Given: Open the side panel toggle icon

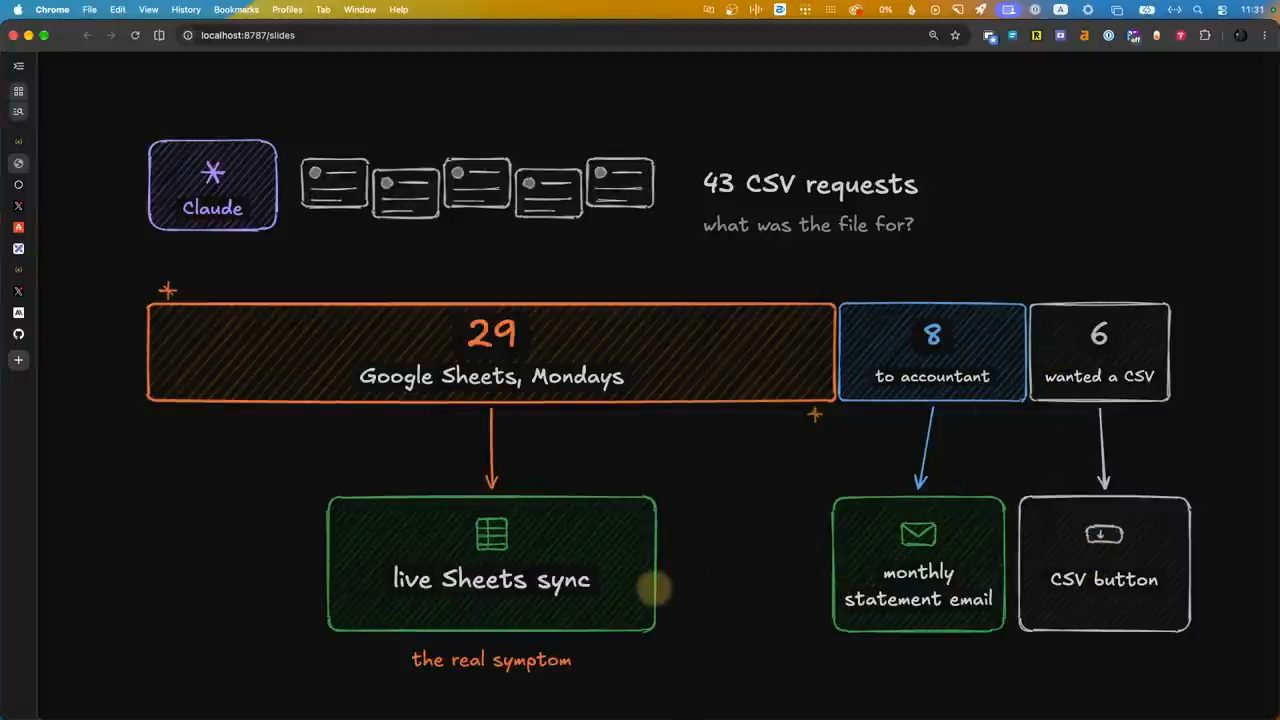Looking at the screenshot, I should [x=159, y=35].
